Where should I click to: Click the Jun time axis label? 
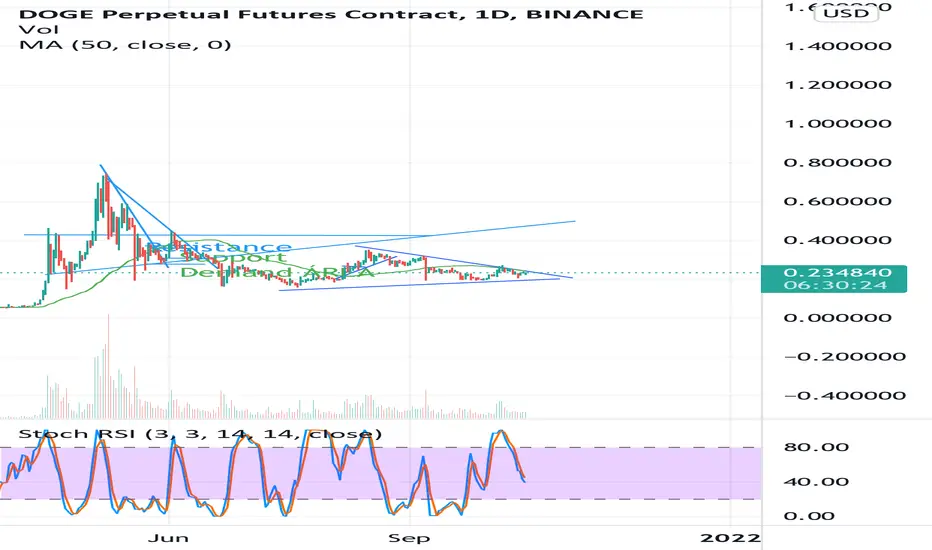pyautogui.click(x=168, y=538)
